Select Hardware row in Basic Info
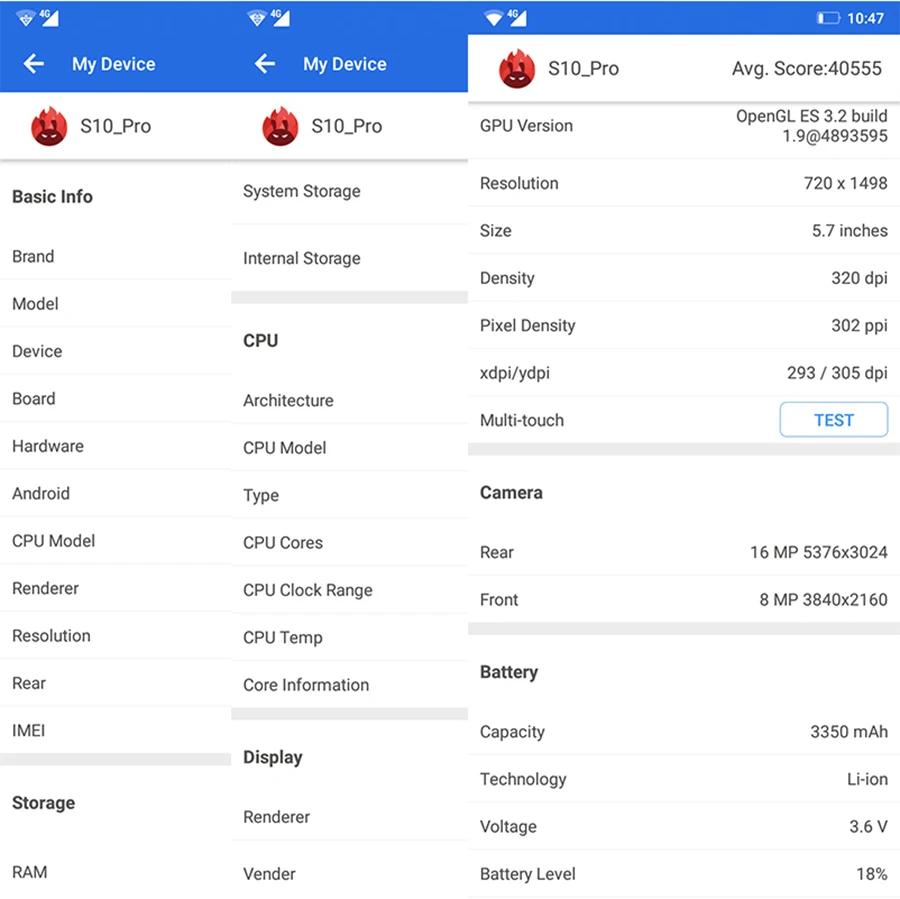The width and height of the screenshot is (900, 899). (x=115, y=446)
